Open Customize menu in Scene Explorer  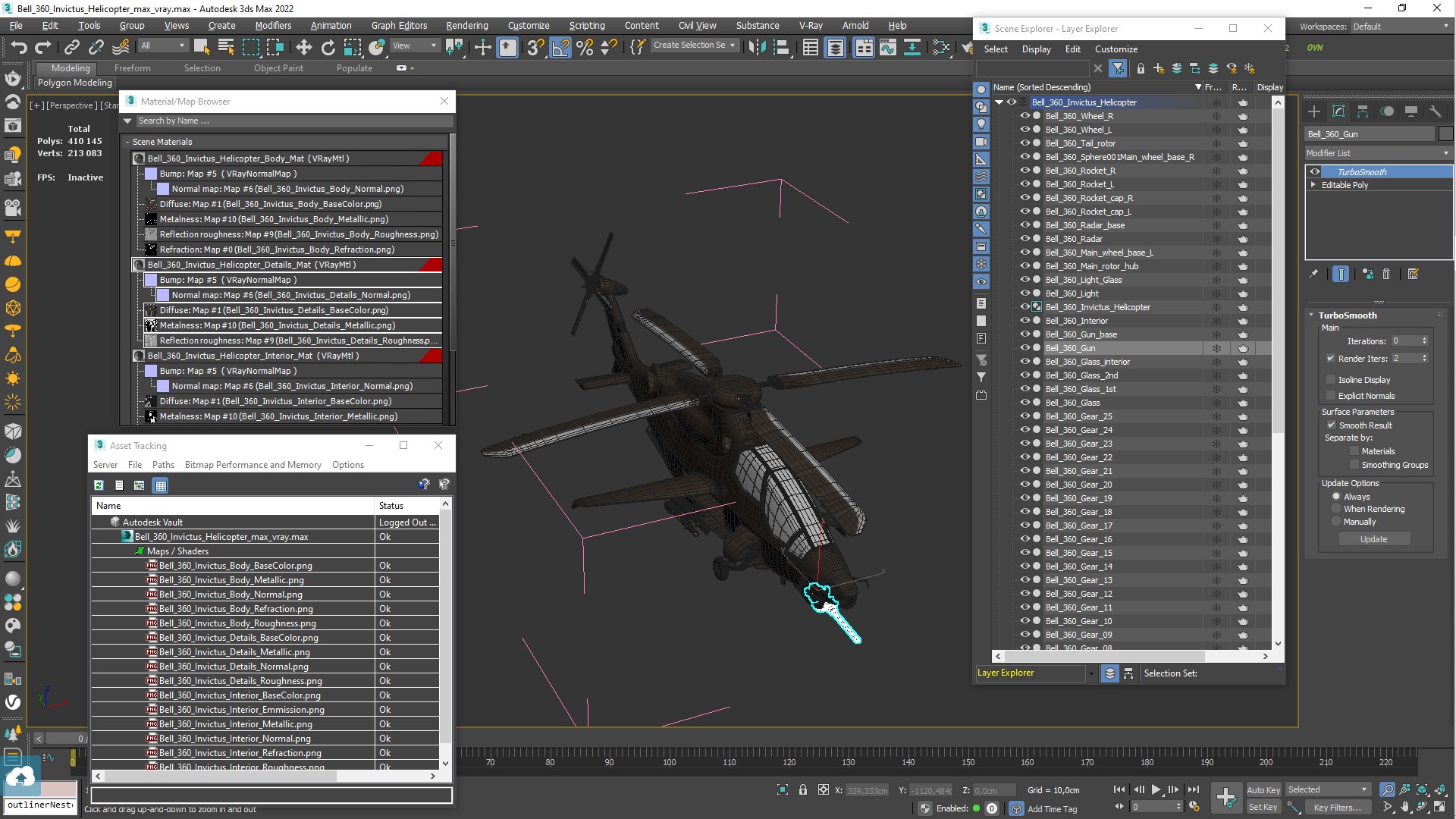tap(1116, 49)
